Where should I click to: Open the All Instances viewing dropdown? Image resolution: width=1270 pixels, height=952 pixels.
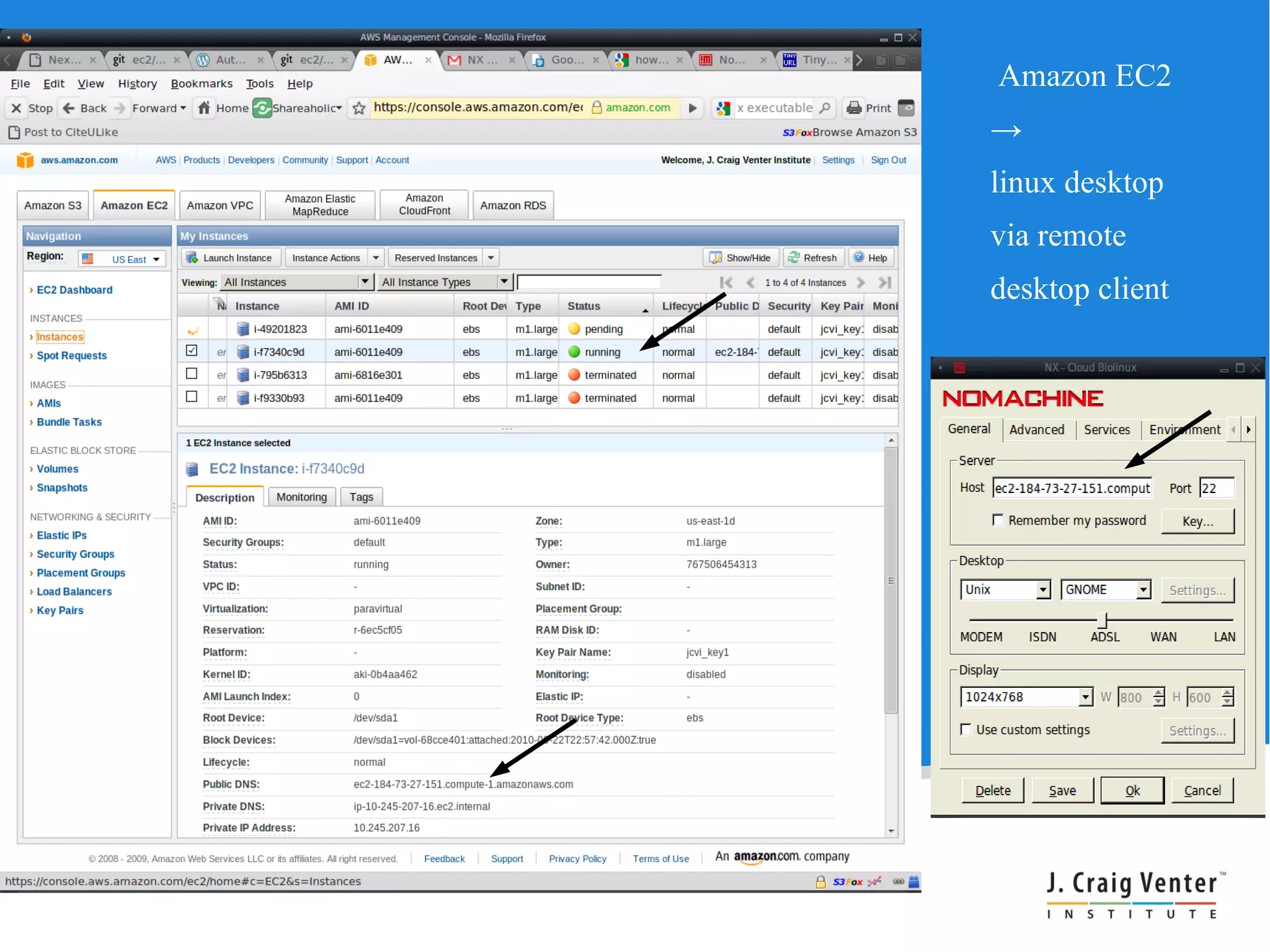297,283
